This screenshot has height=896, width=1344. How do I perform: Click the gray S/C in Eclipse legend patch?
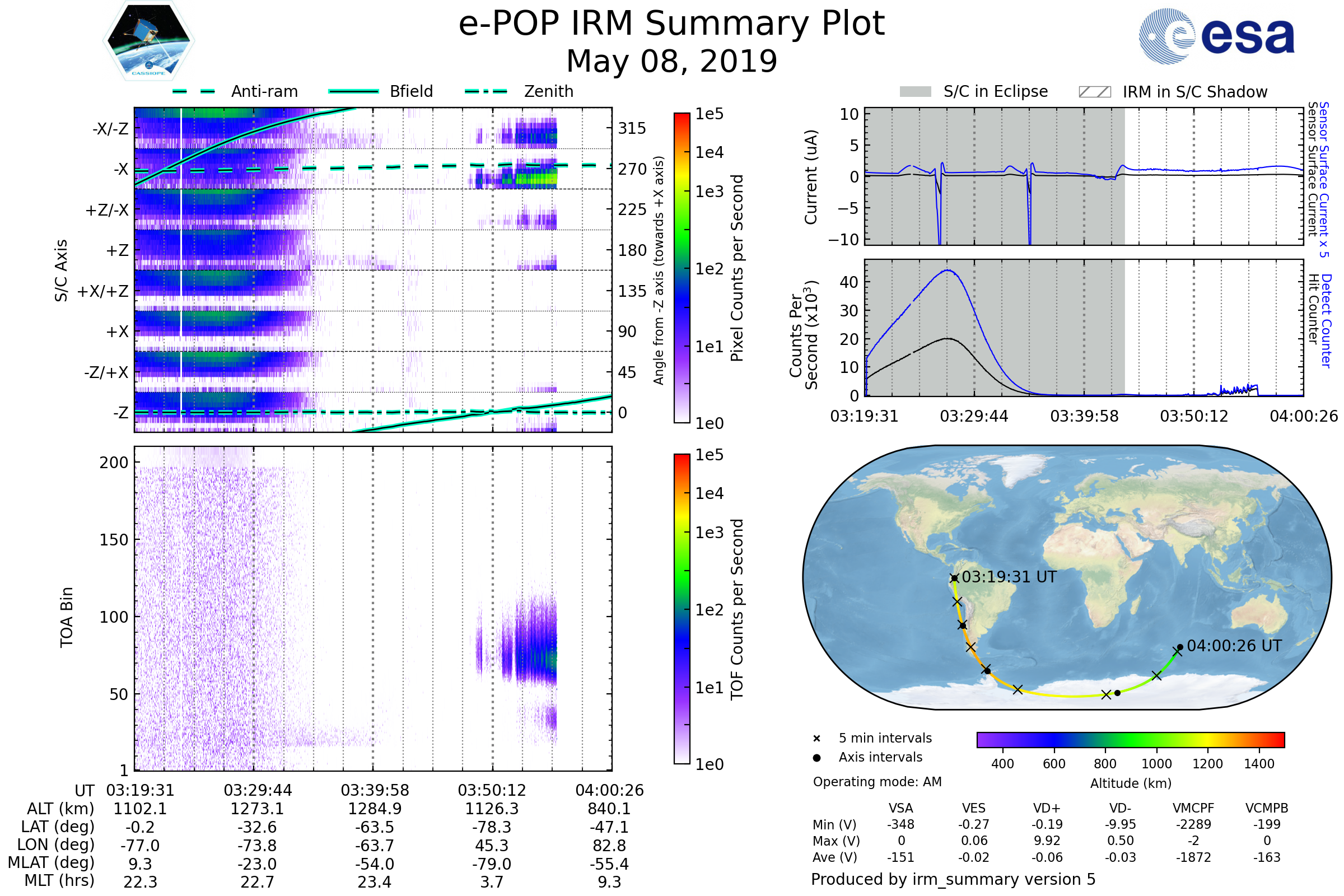click(915, 92)
